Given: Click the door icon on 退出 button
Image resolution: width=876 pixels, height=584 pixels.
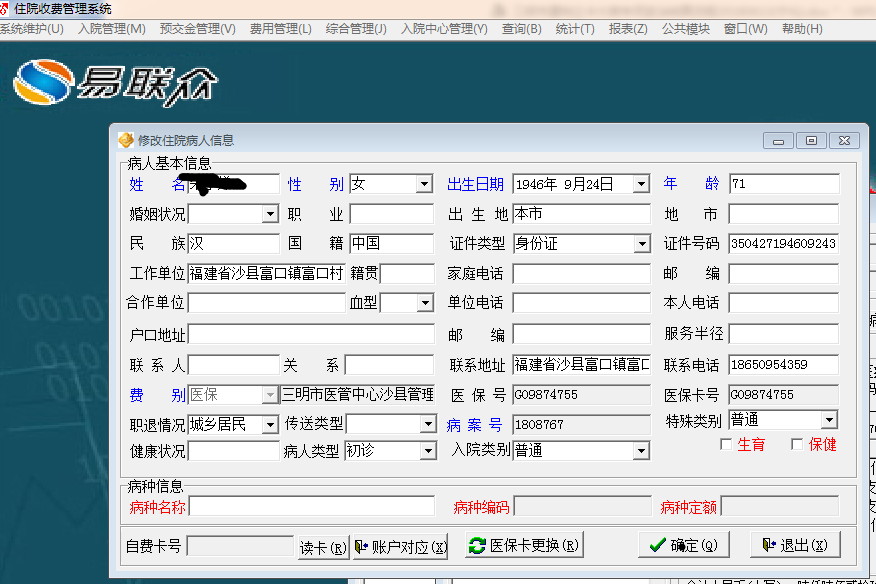Looking at the screenshot, I should click(769, 545).
